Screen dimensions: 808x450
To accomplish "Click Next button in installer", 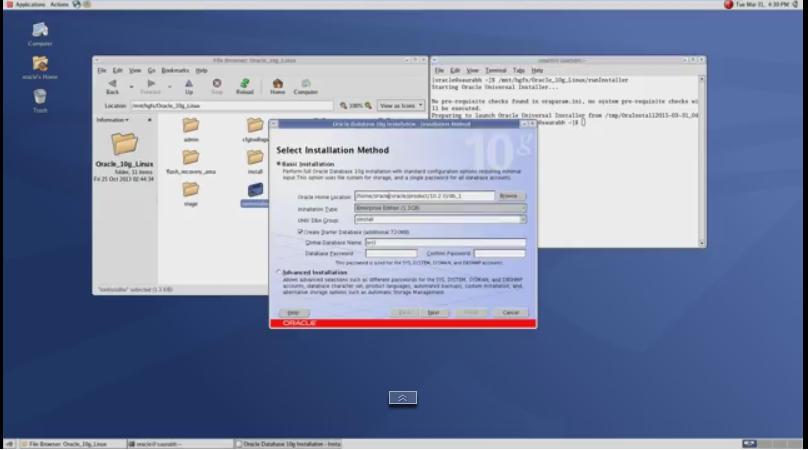I will click(433, 313).
